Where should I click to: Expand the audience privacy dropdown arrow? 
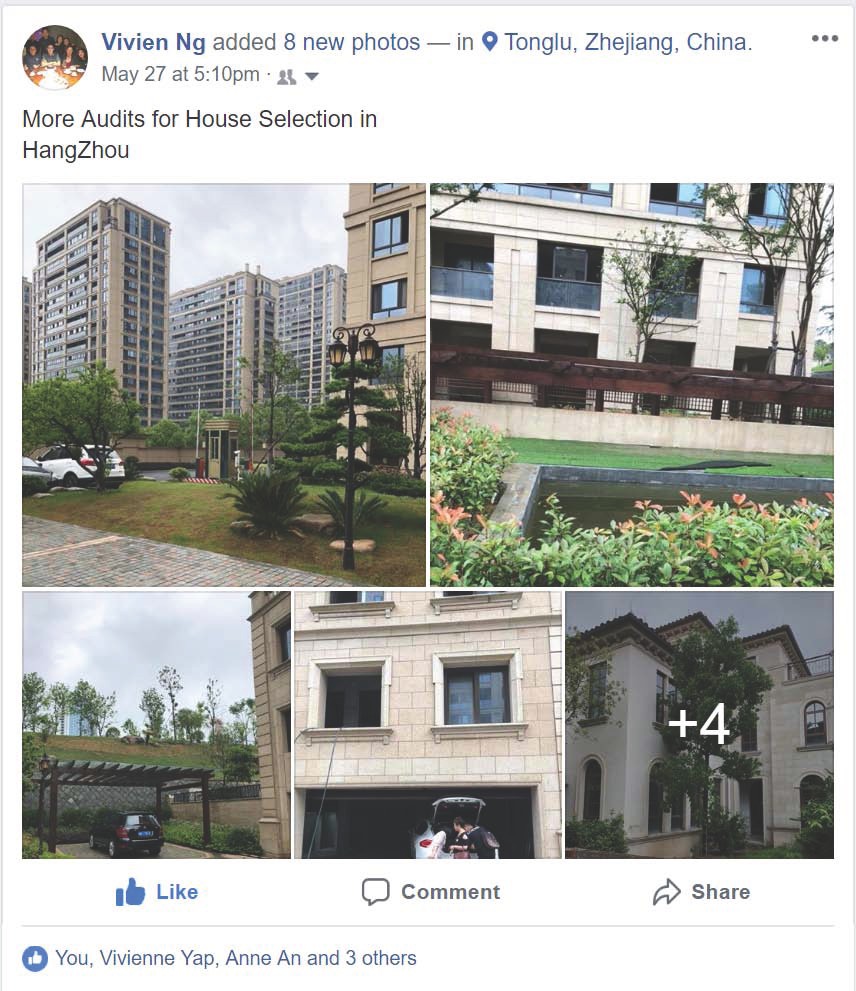(312, 77)
